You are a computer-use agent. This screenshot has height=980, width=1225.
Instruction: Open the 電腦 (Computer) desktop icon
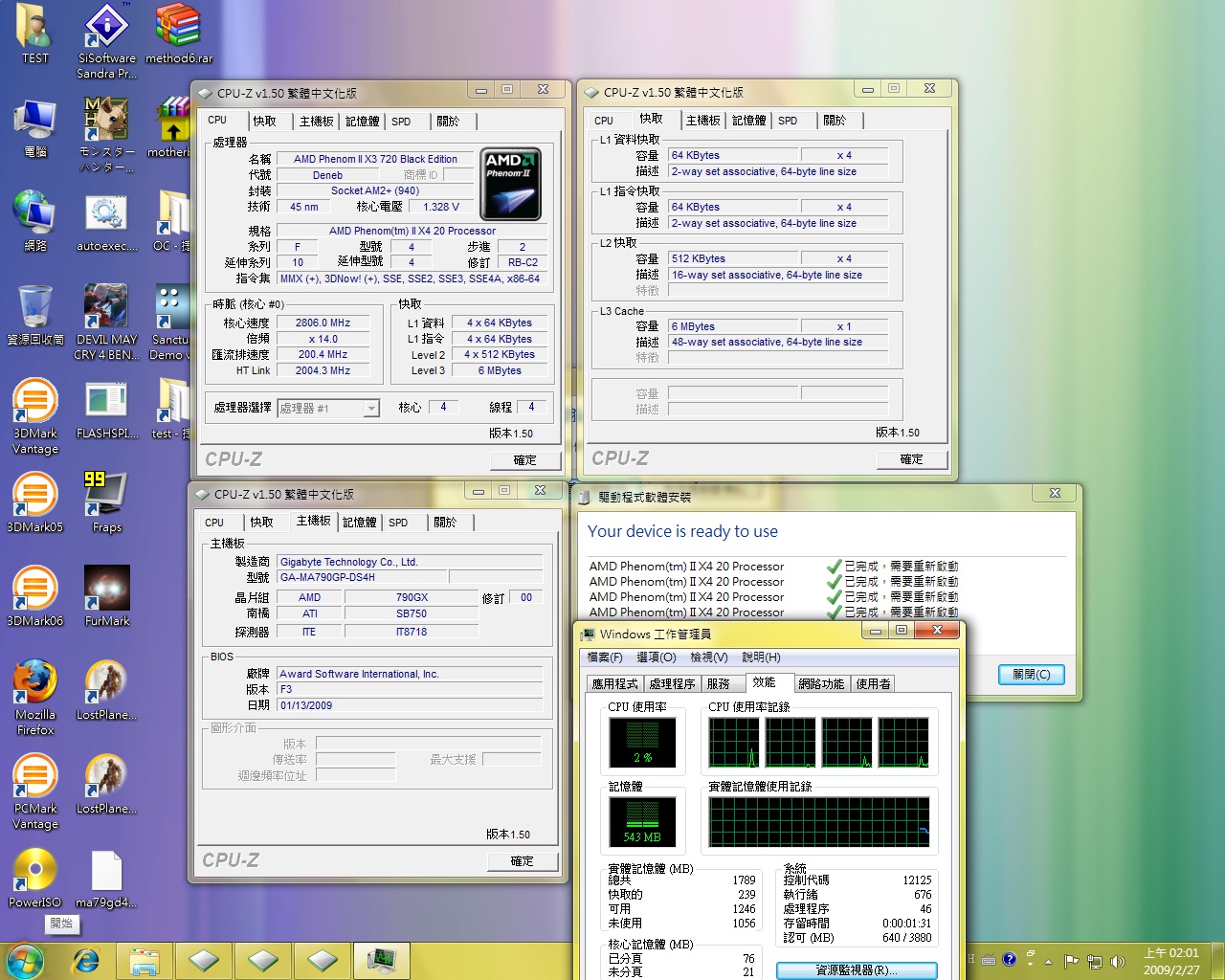pos(35,127)
